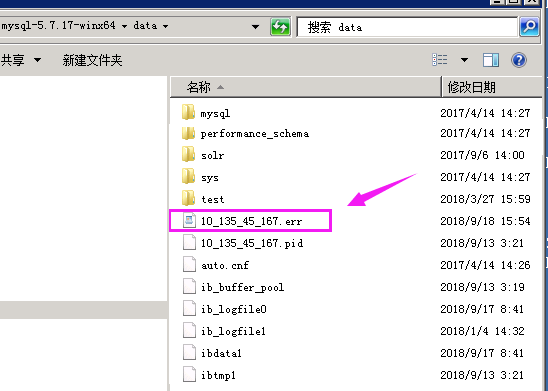Select the 10_135_45_167.pid file icon
Image resolution: width=548 pixels, height=391 pixels.
[189, 242]
